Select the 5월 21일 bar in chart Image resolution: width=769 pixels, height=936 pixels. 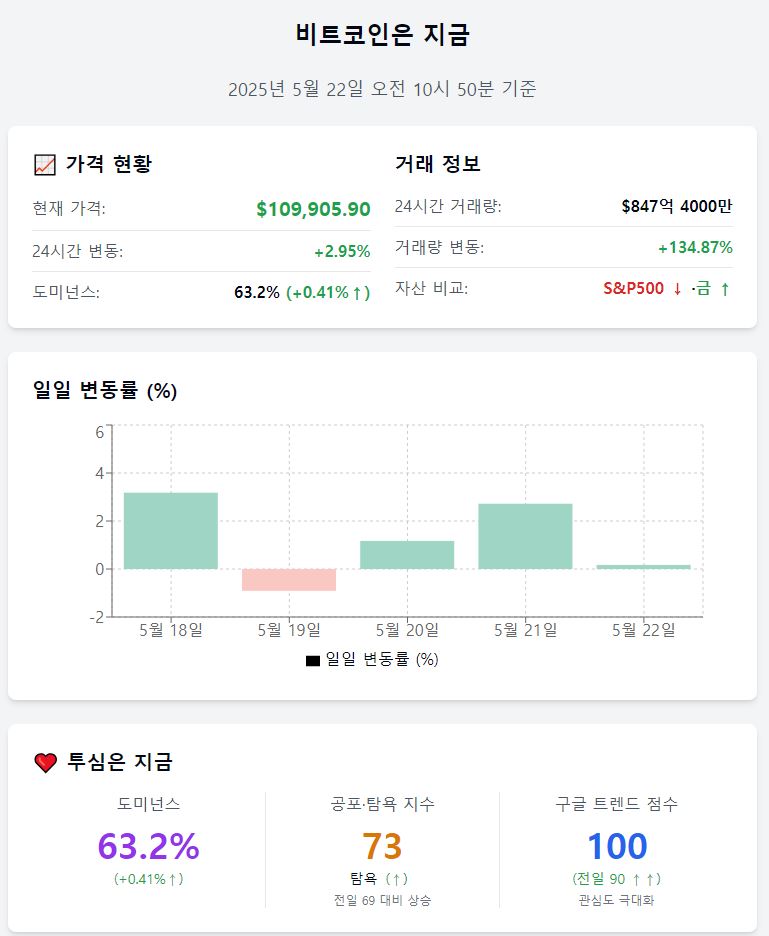(525, 536)
